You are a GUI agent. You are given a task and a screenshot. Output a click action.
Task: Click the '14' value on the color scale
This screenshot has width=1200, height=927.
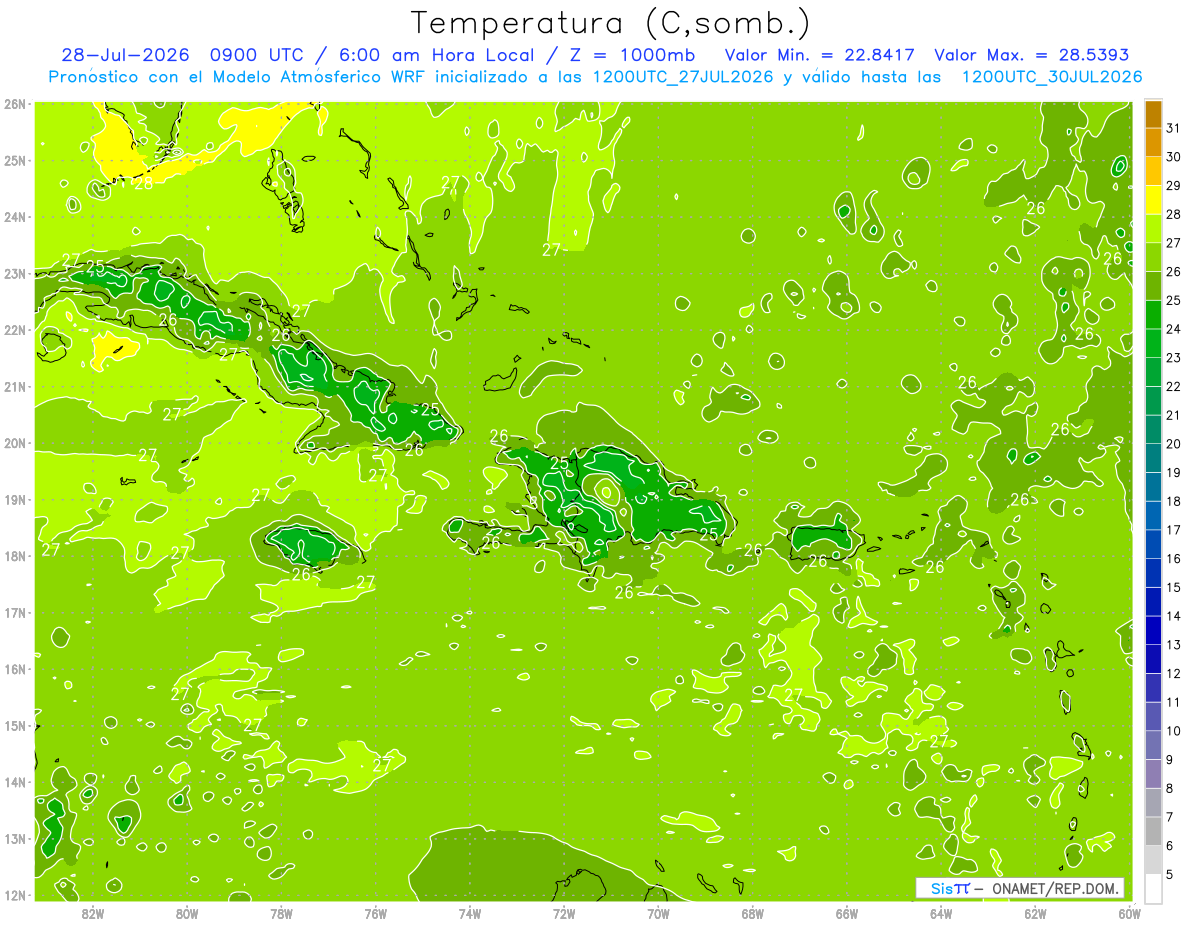coord(1174,616)
